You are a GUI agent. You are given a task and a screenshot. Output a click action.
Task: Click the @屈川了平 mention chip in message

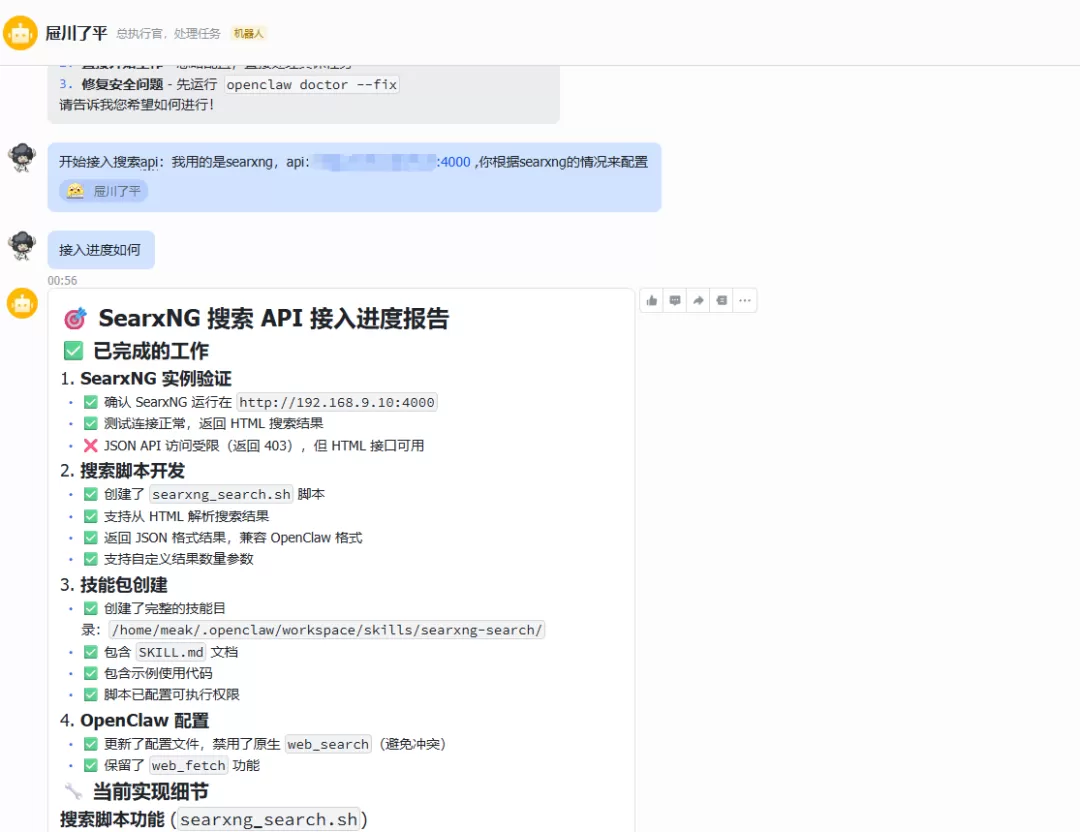click(x=103, y=191)
